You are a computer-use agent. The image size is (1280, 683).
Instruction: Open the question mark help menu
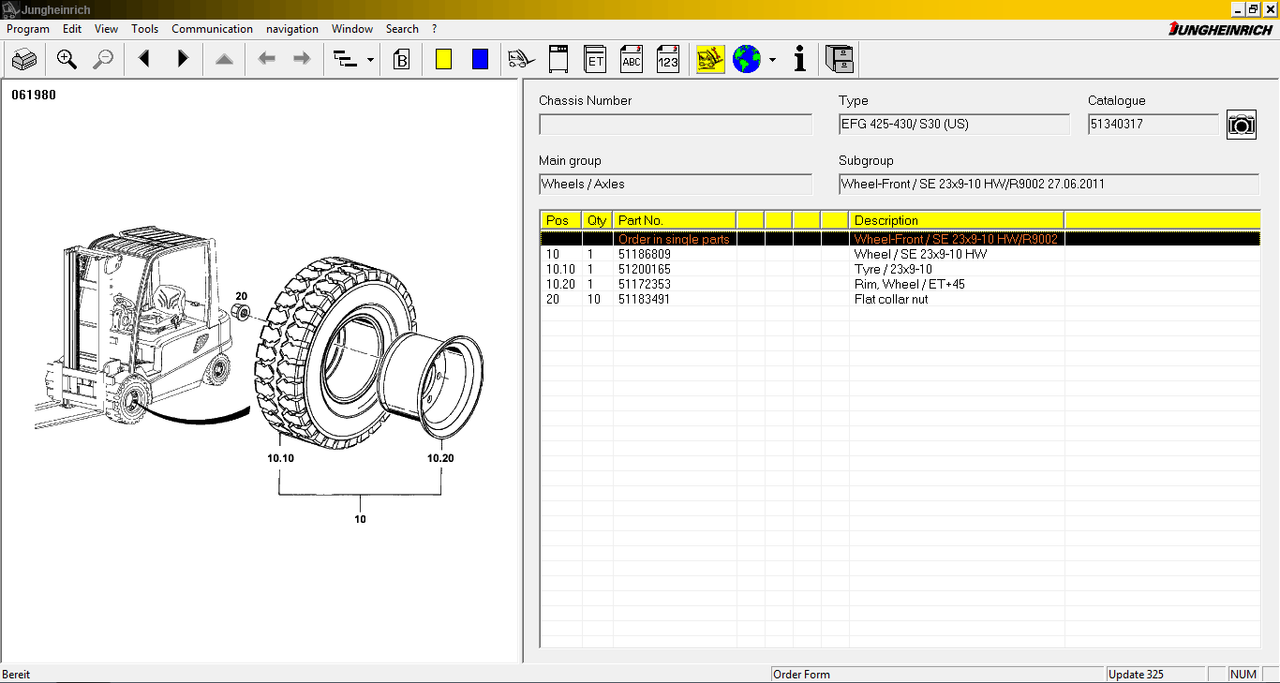tap(434, 29)
